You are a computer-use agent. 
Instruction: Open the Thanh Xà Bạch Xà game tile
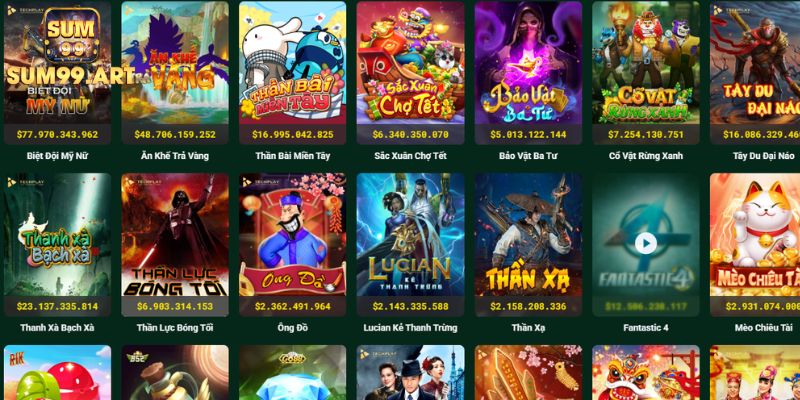click(57, 235)
